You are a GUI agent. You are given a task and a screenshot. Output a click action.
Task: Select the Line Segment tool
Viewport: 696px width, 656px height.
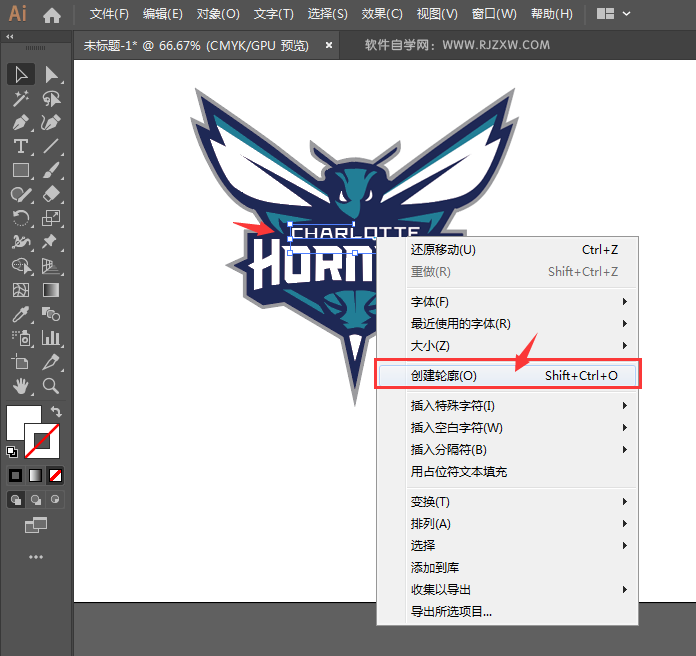tap(51, 146)
